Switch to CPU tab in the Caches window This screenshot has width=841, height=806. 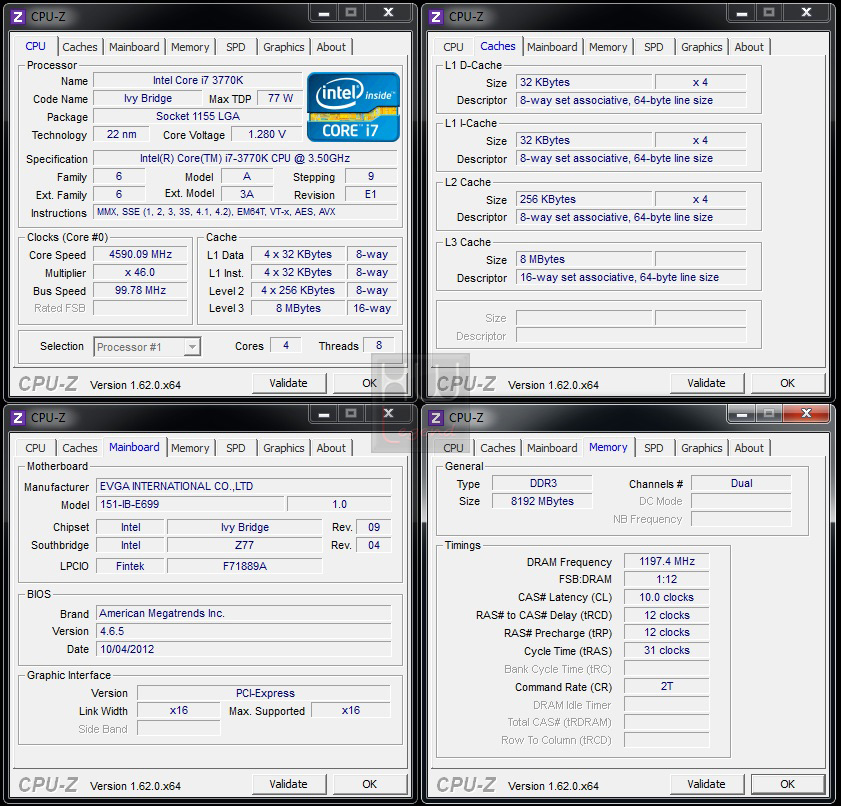click(x=453, y=47)
